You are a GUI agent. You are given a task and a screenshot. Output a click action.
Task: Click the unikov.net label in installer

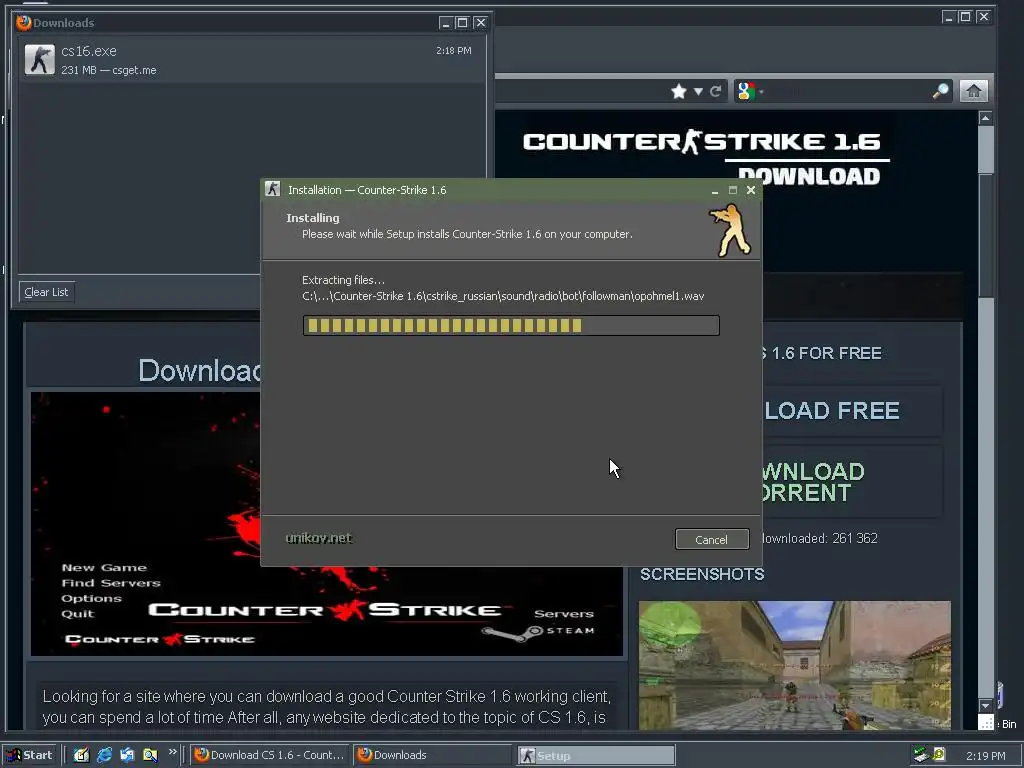tap(319, 538)
